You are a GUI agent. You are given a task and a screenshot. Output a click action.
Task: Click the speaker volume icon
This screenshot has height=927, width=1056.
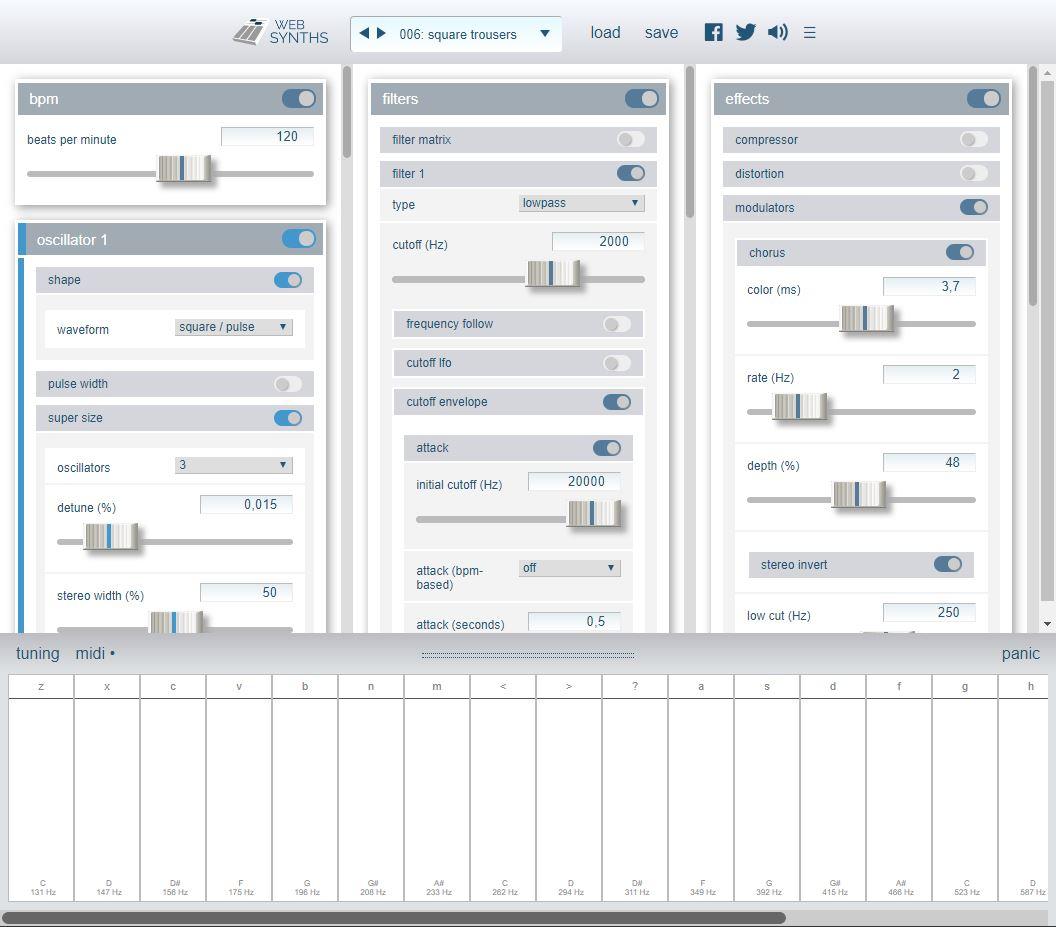[777, 32]
